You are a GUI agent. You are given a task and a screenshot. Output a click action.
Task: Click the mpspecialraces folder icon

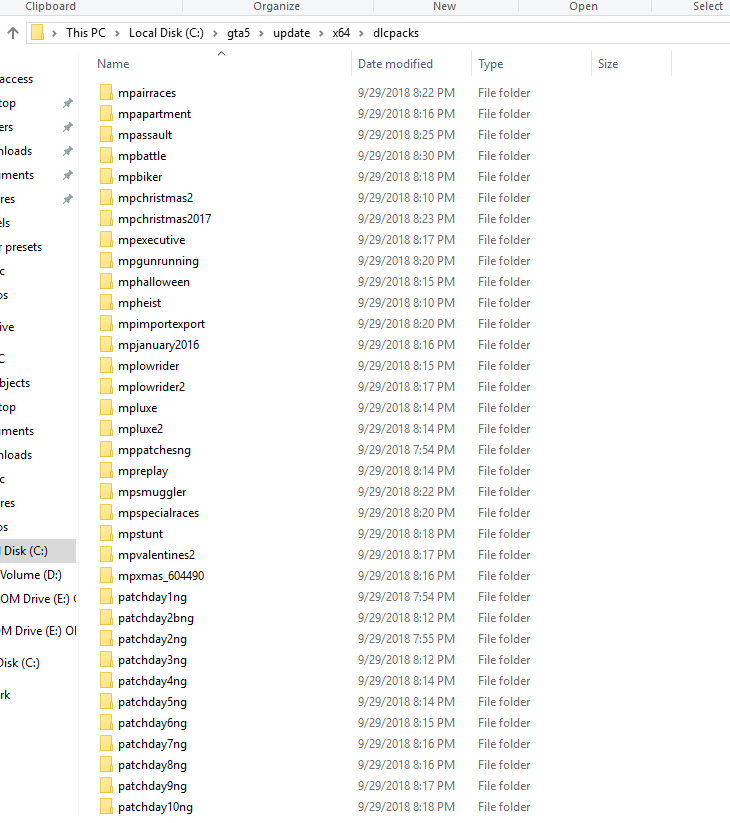coord(106,512)
